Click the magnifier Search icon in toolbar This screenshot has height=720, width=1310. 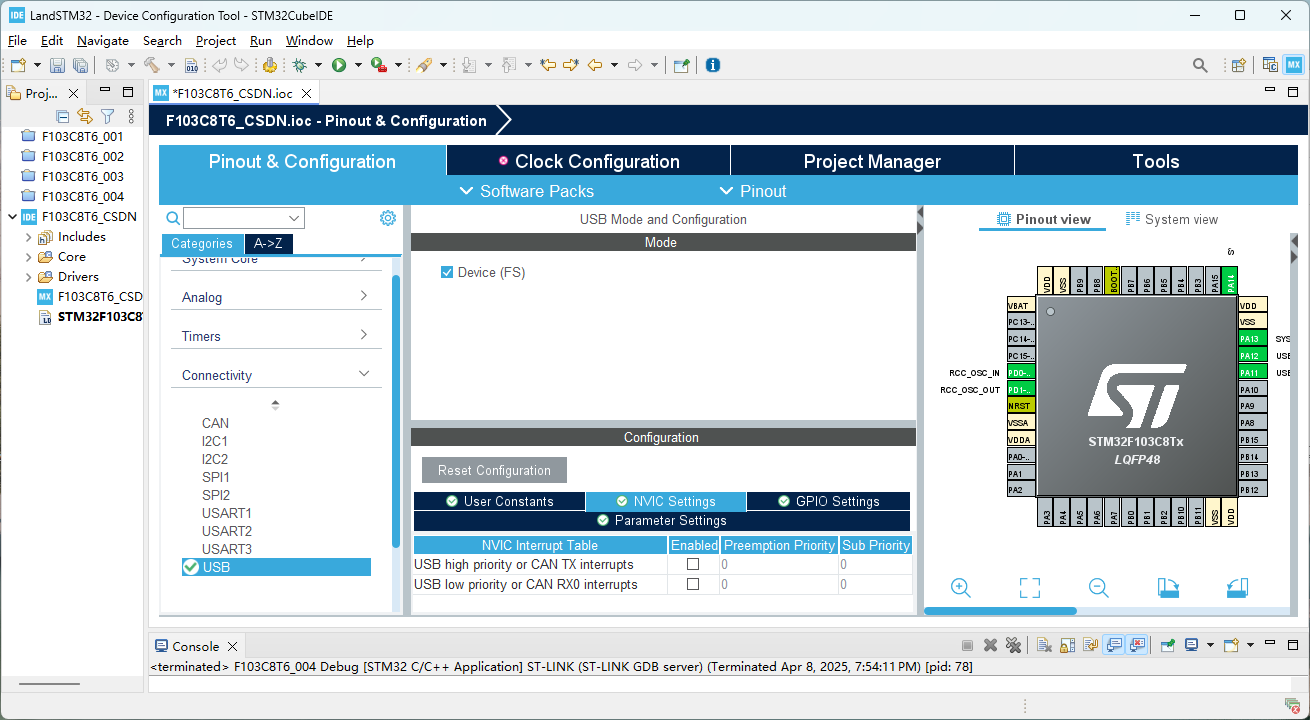[1200, 65]
